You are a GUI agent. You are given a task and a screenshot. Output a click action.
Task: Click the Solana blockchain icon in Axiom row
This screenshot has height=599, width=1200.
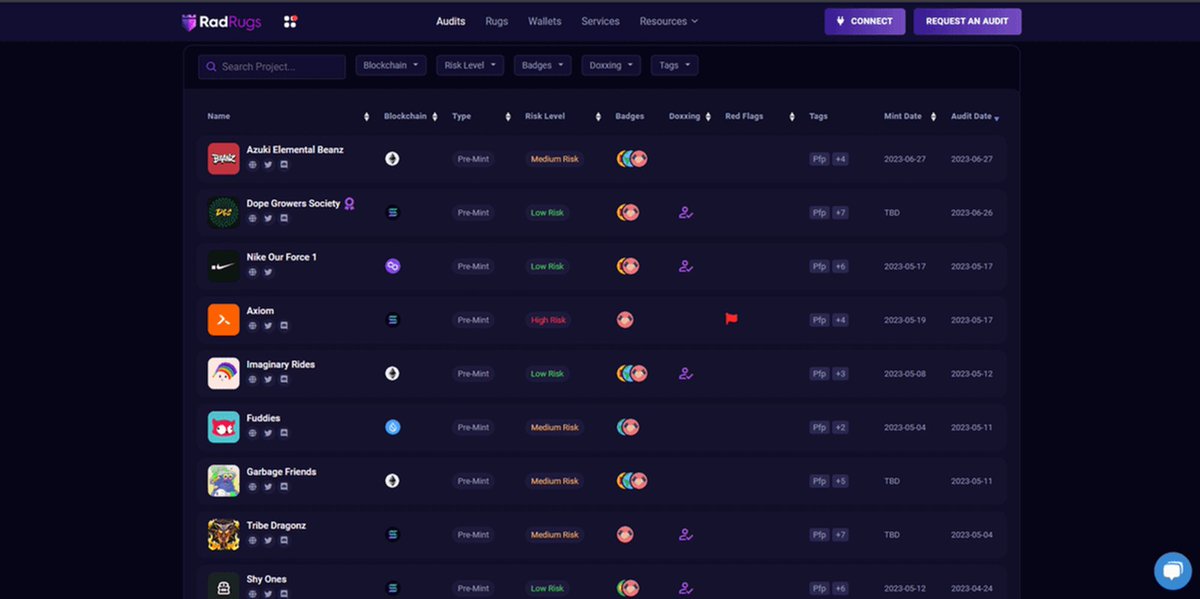[393, 319]
